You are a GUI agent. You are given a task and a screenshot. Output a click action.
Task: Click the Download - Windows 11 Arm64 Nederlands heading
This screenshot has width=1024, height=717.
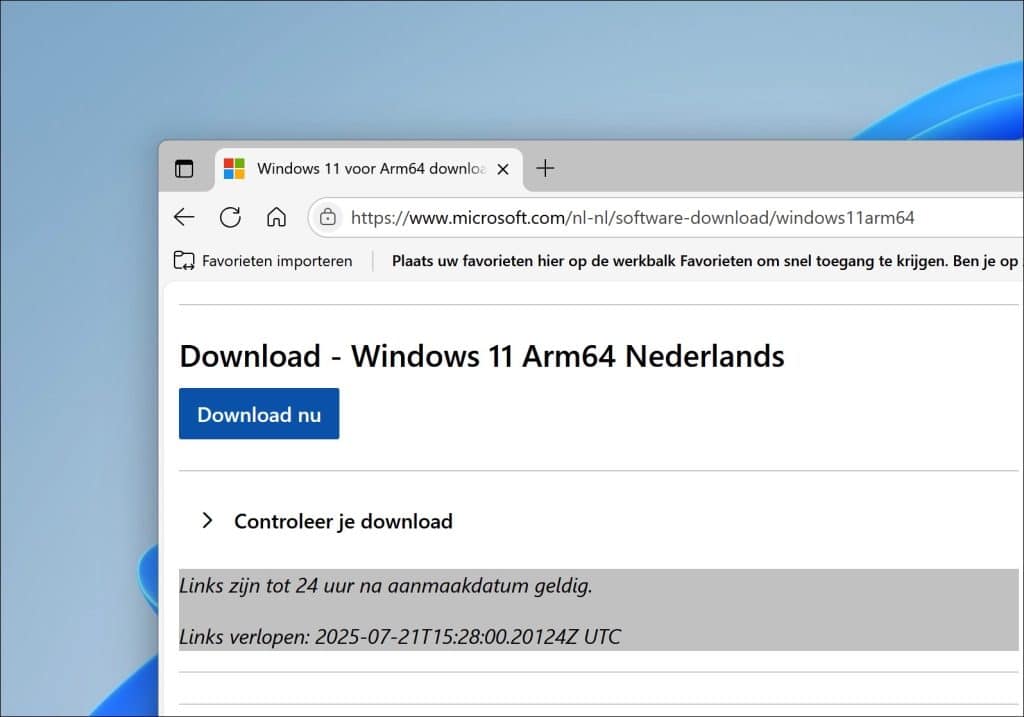tap(482, 356)
